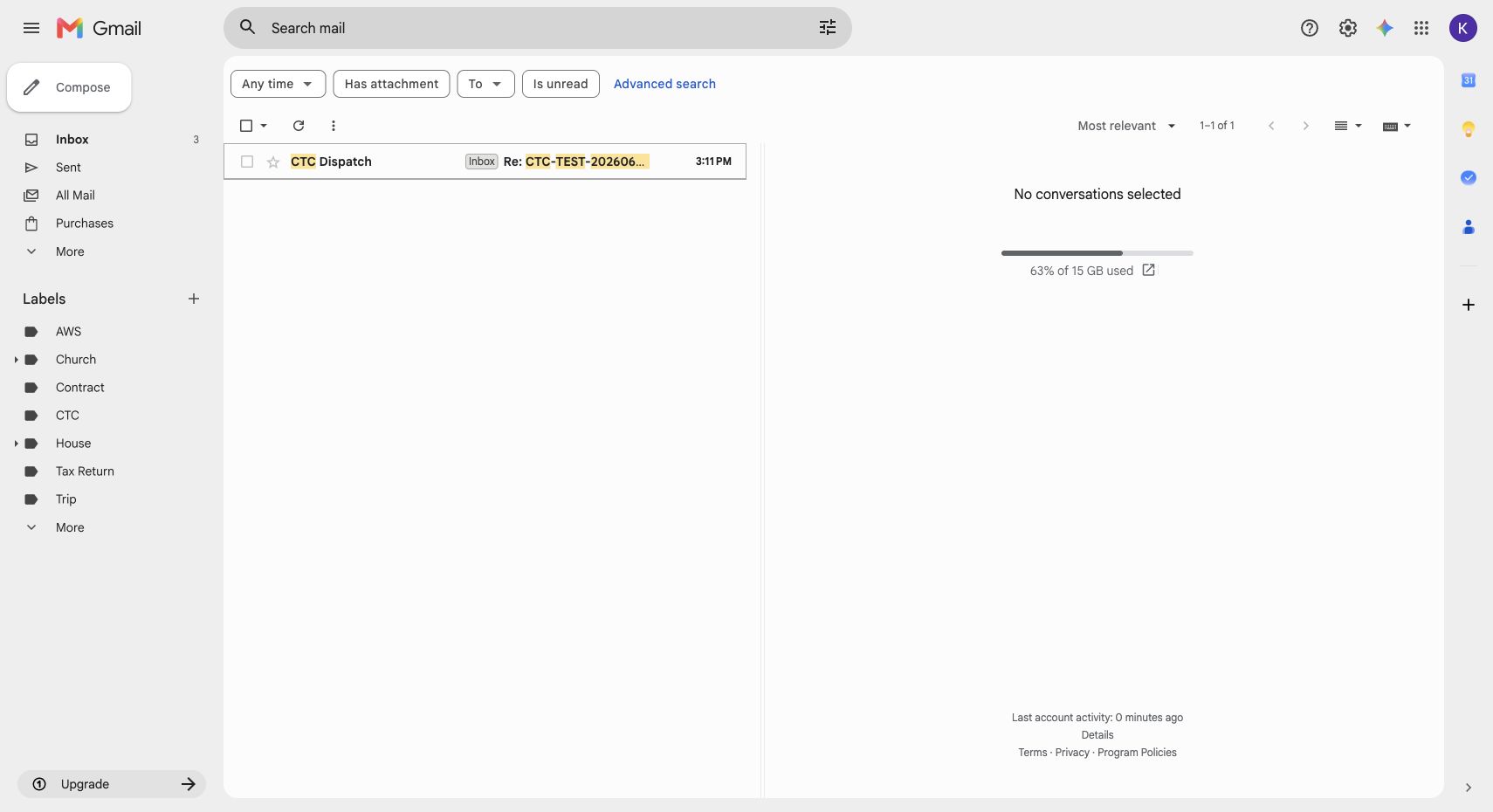The image size is (1493, 812).
Task: Star the CTC Dispatch email
Action: [x=273, y=162]
